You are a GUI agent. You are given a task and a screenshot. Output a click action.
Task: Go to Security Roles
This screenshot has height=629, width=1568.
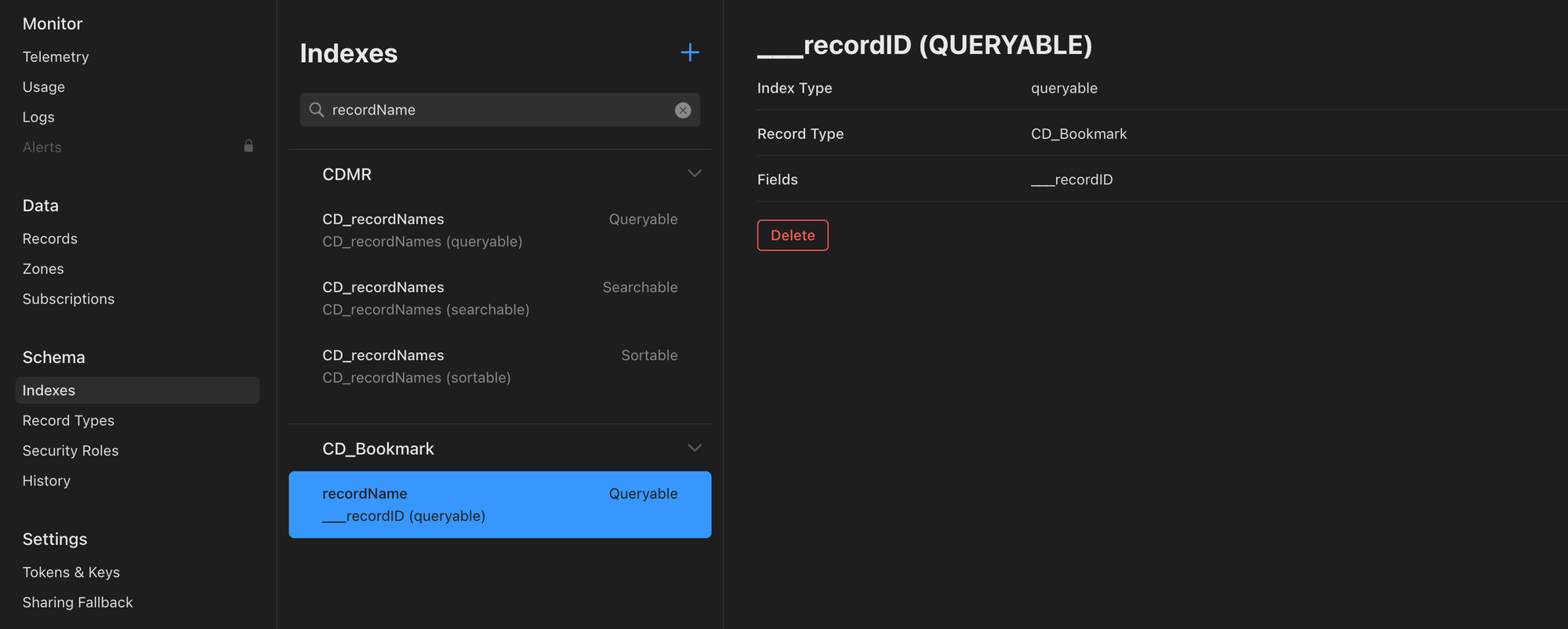[71, 451]
